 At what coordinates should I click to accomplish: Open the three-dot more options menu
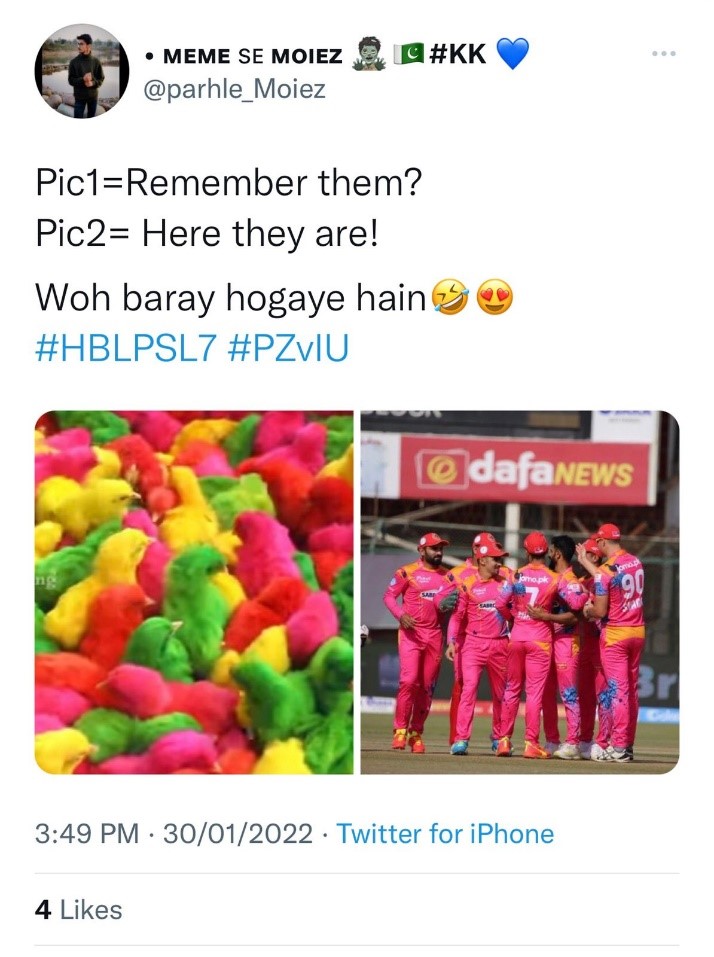[x=663, y=54]
